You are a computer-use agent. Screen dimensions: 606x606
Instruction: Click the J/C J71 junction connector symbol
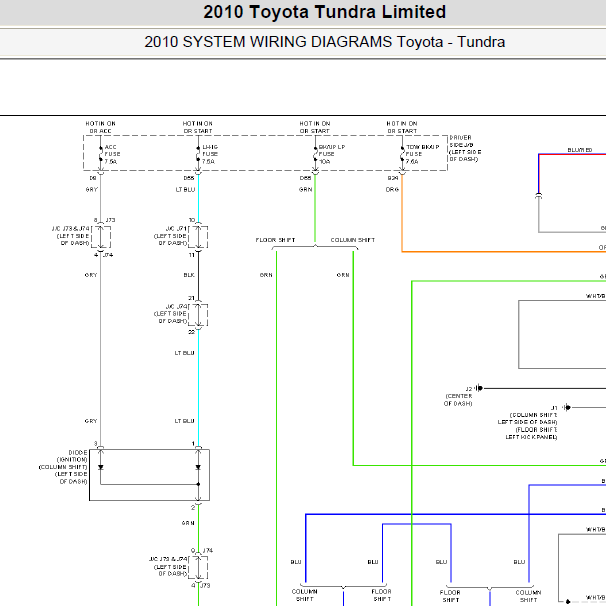pos(198,237)
